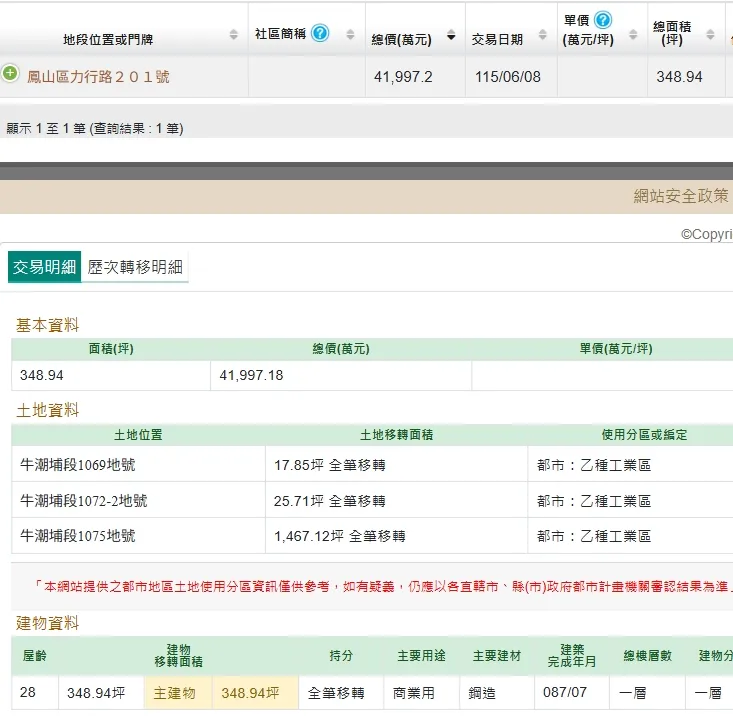Sort by 地段位置或門牌 column arrows

click(x=233, y=35)
